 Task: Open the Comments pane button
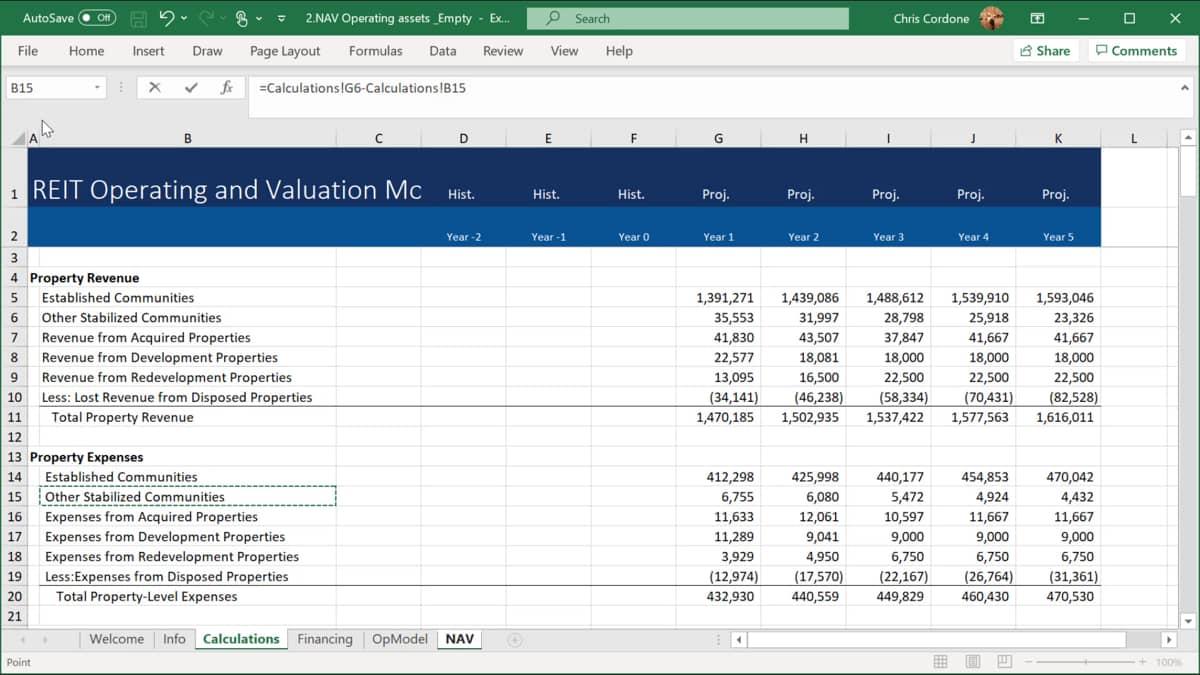coord(1137,51)
